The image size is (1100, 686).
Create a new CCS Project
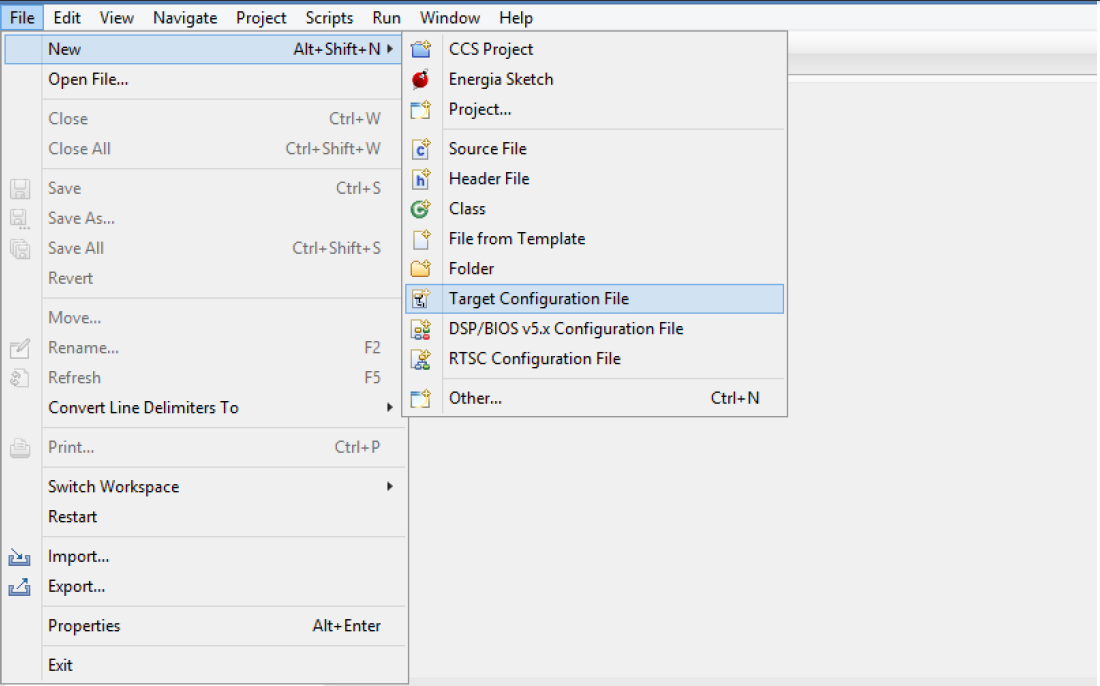(x=491, y=48)
